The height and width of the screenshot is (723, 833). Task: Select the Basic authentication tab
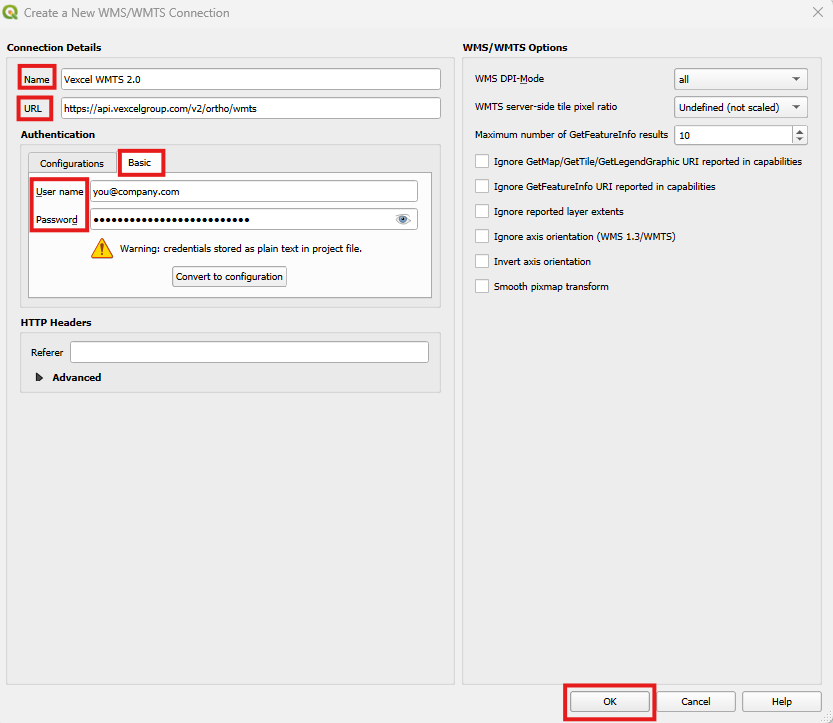point(140,163)
